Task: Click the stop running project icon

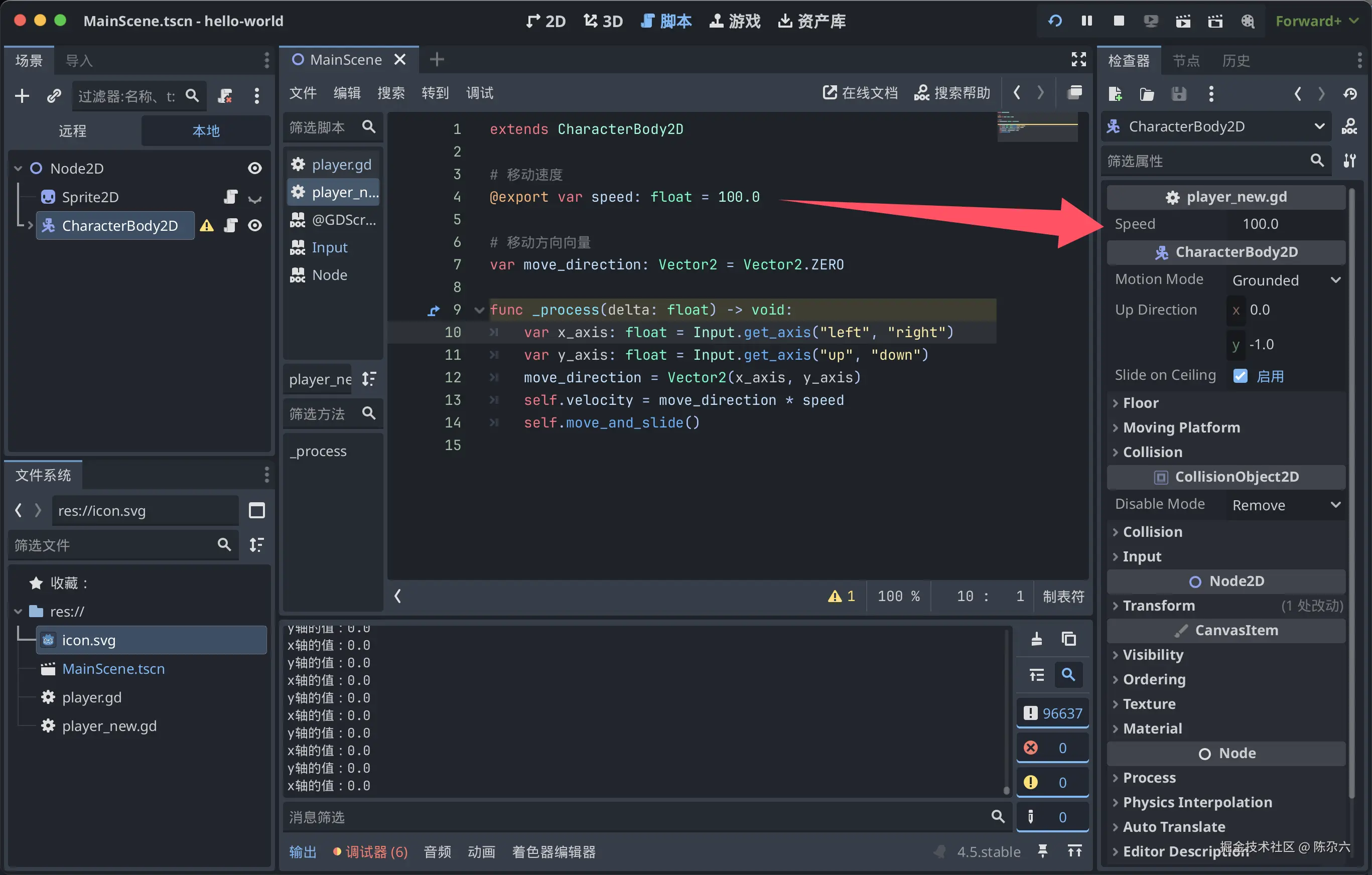Action: pos(1119,21)
